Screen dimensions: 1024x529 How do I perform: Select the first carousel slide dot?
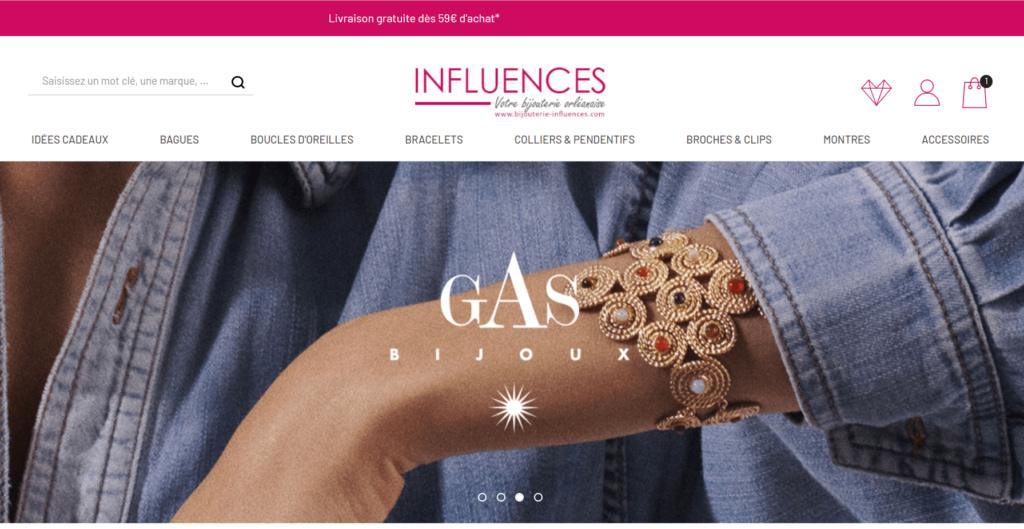482,497
